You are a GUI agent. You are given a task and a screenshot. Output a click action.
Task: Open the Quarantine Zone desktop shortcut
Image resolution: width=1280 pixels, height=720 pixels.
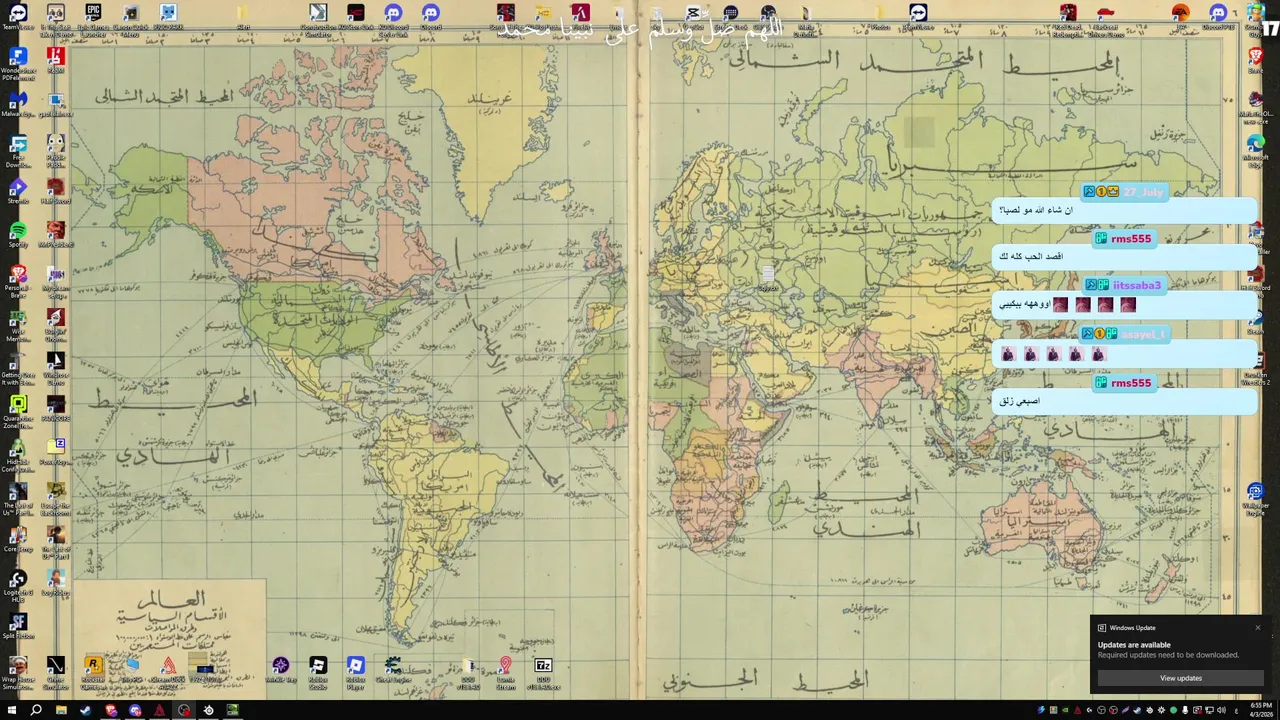(17, 411)
